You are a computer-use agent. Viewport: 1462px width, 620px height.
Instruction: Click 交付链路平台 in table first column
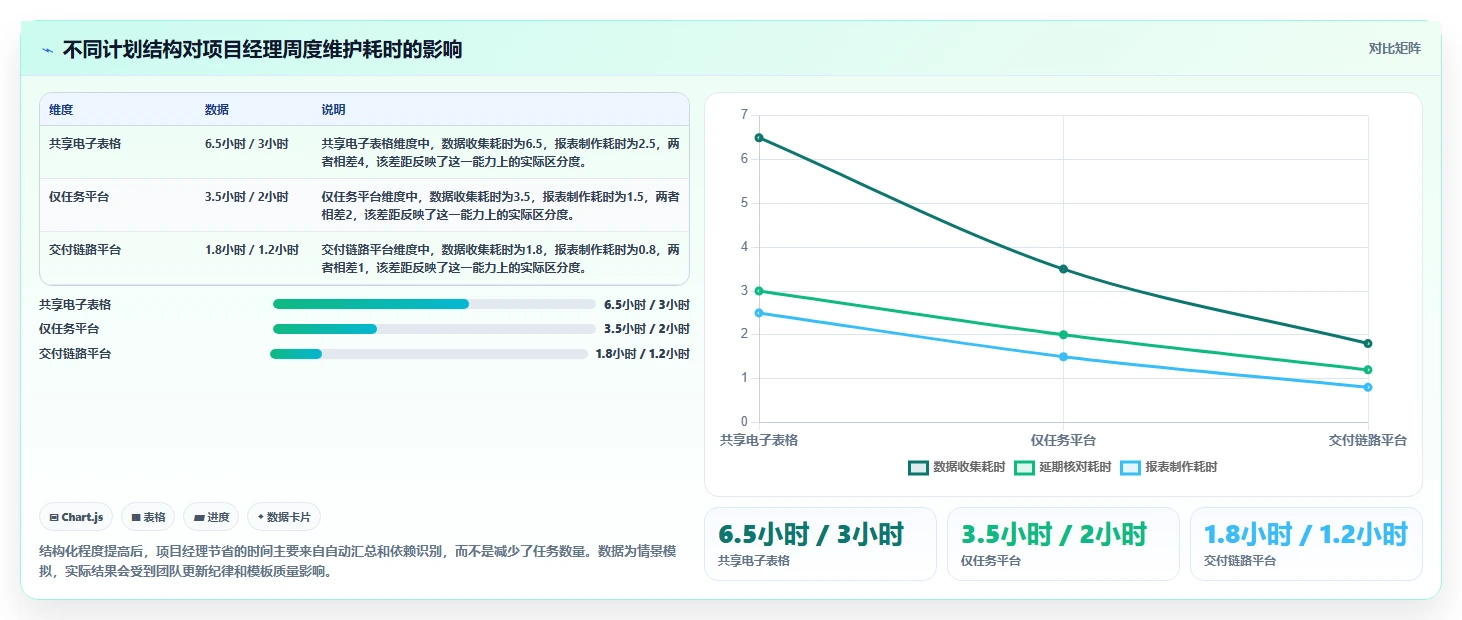(85, 250)
